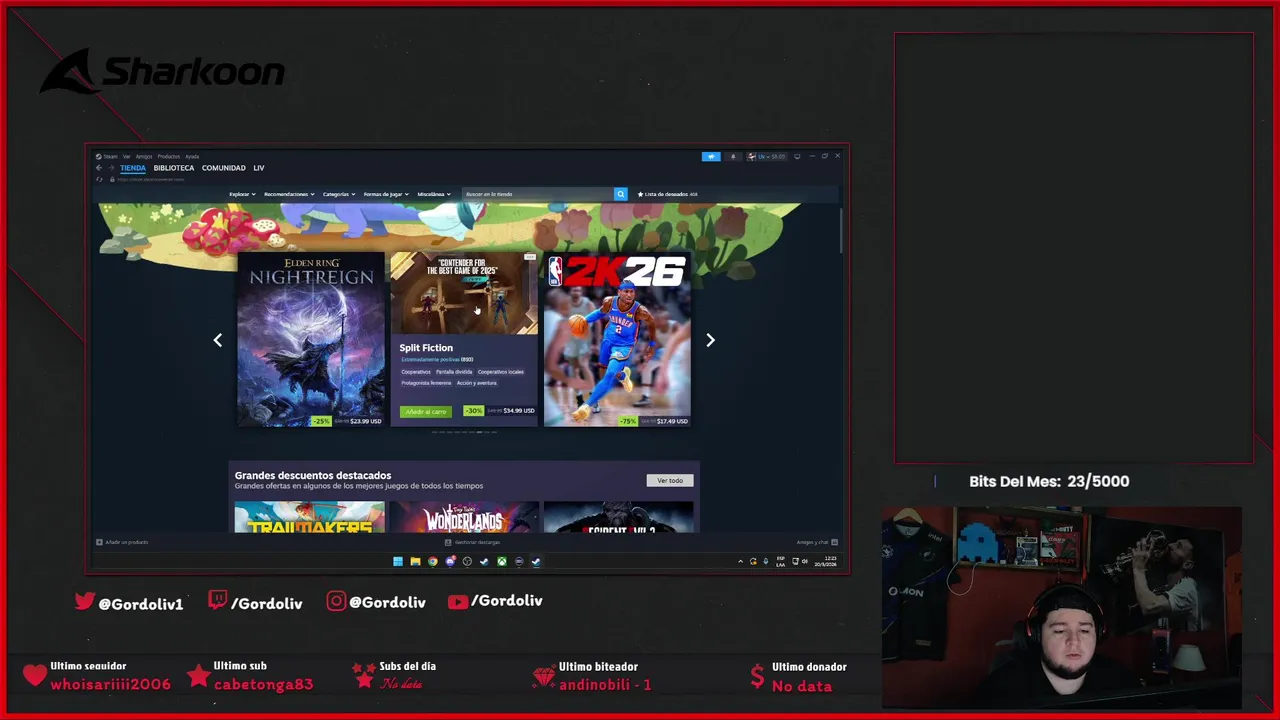Open the Trailmakers discount thumbnail

pyautogui.click(x=310, y=517)
